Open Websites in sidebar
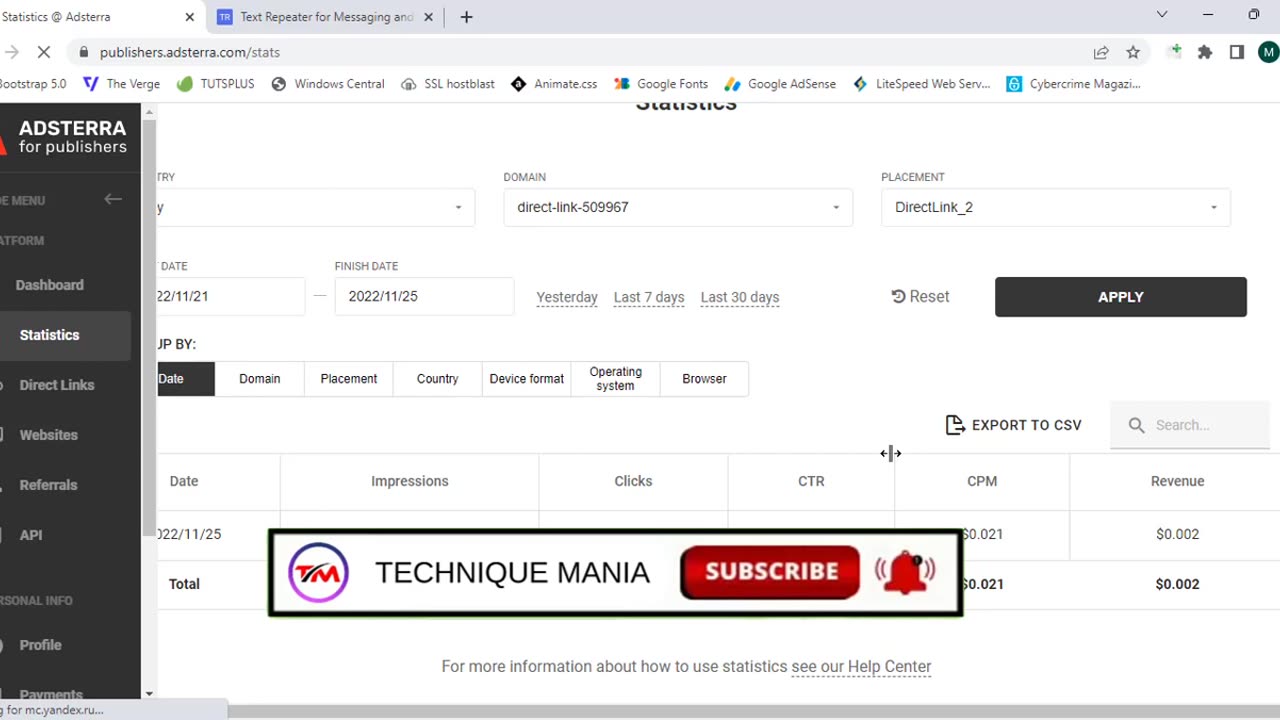Viewport: 1280px width, 720px height. click(x=48, y=435)
